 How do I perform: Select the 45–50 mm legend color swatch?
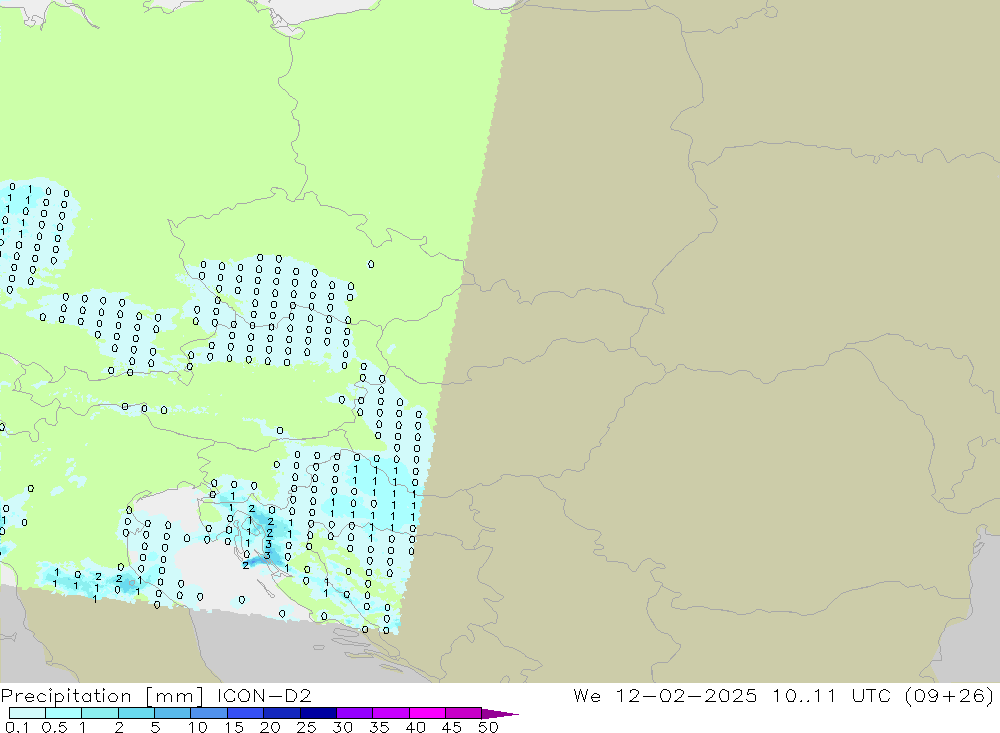[463, 713]
